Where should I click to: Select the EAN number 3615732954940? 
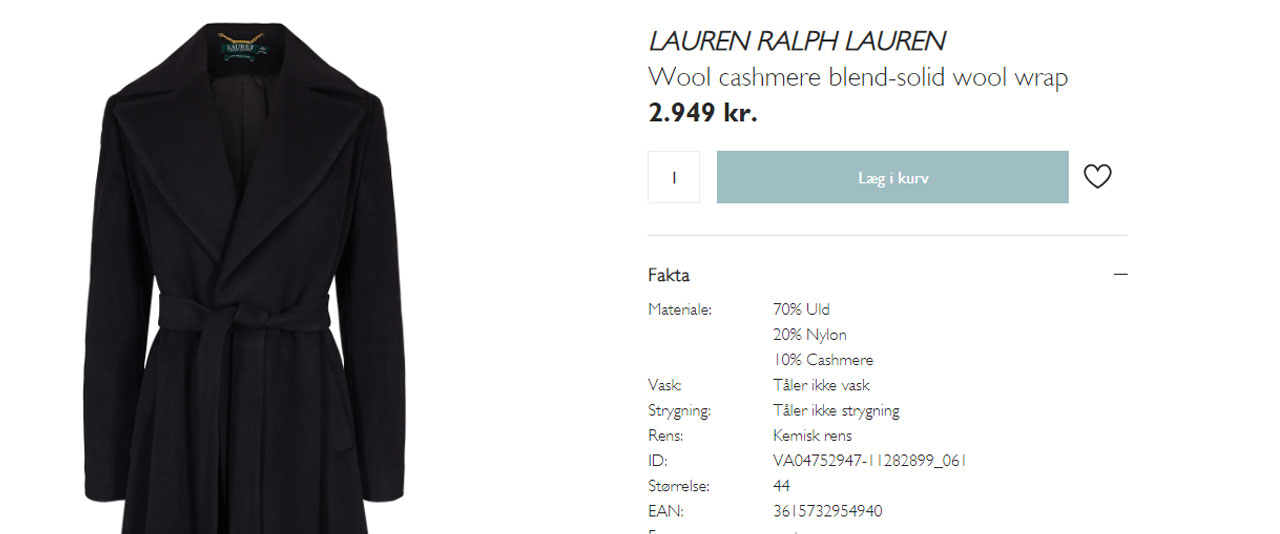[x=828, y=511]
